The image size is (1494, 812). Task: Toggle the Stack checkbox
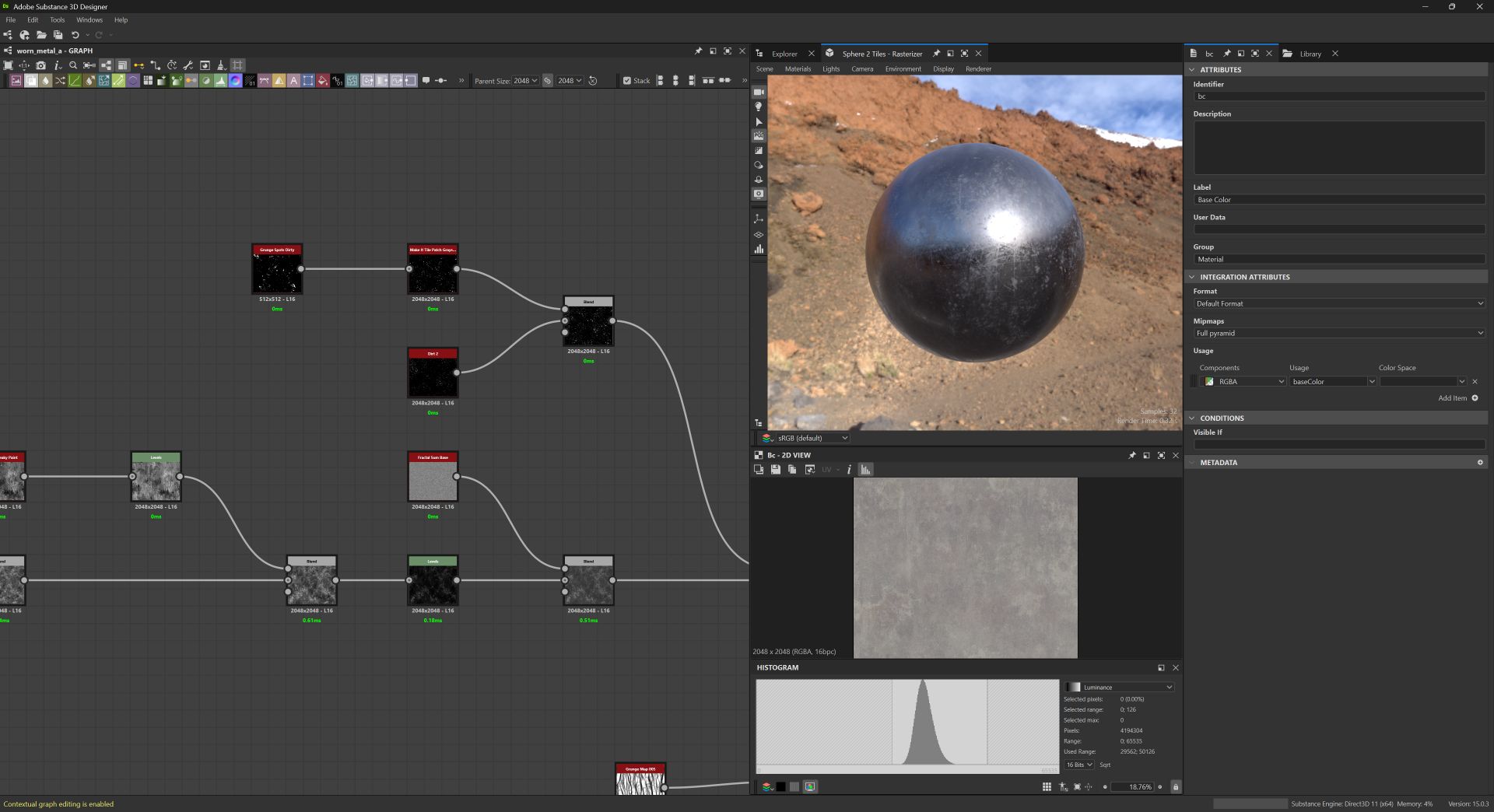627,80
